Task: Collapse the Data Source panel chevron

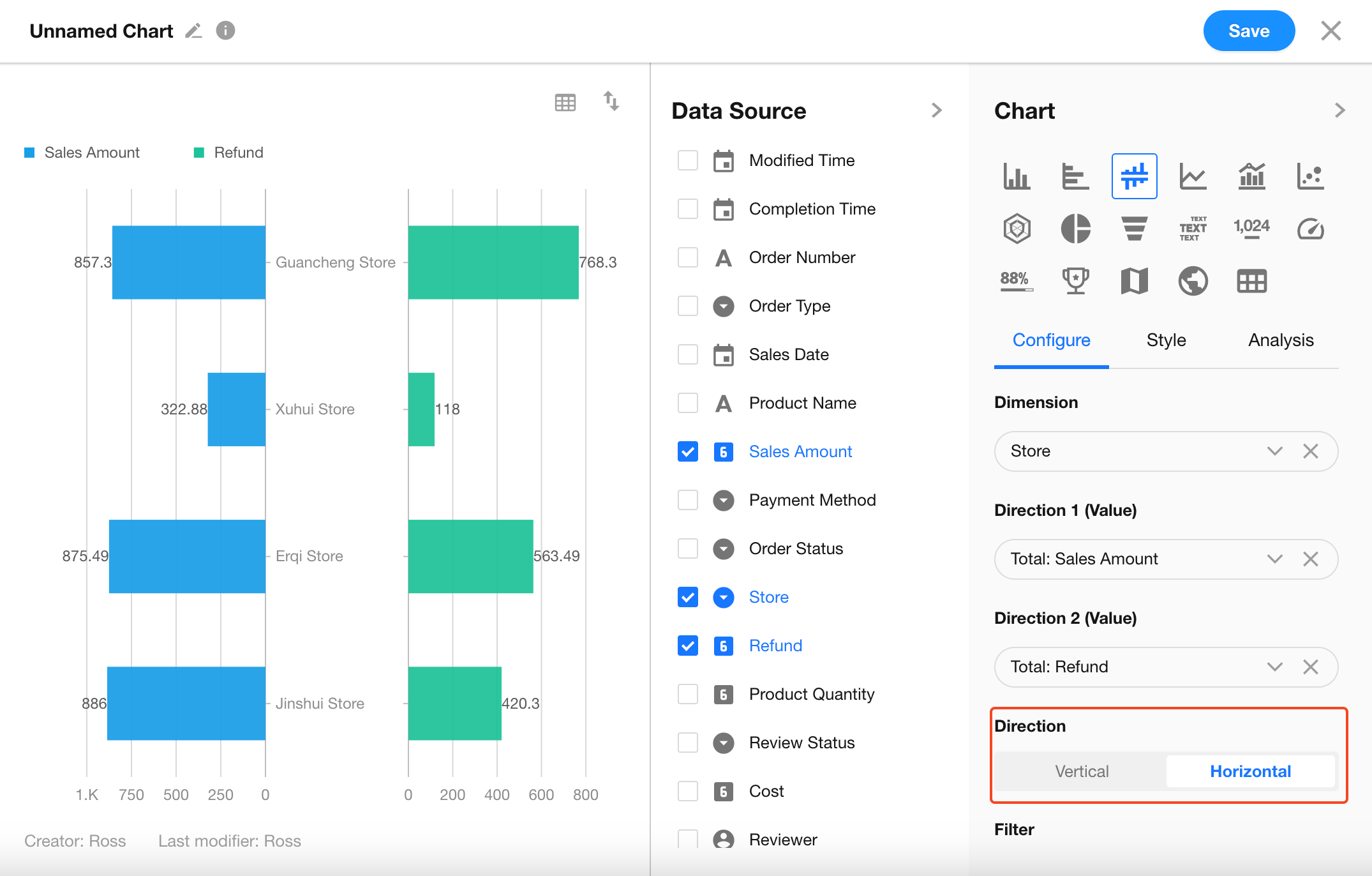Action: [936, 110]
